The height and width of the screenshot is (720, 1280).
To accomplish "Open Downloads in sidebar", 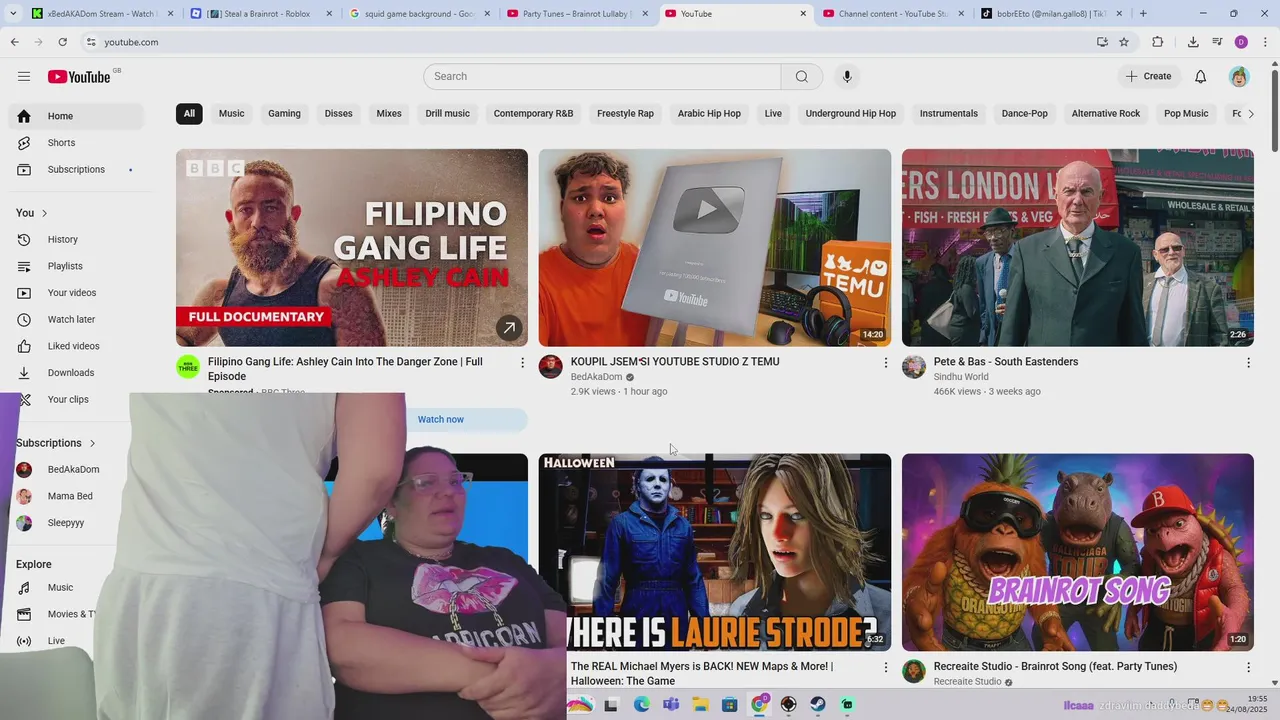I will pyautogui.click(x=76, y=373).
